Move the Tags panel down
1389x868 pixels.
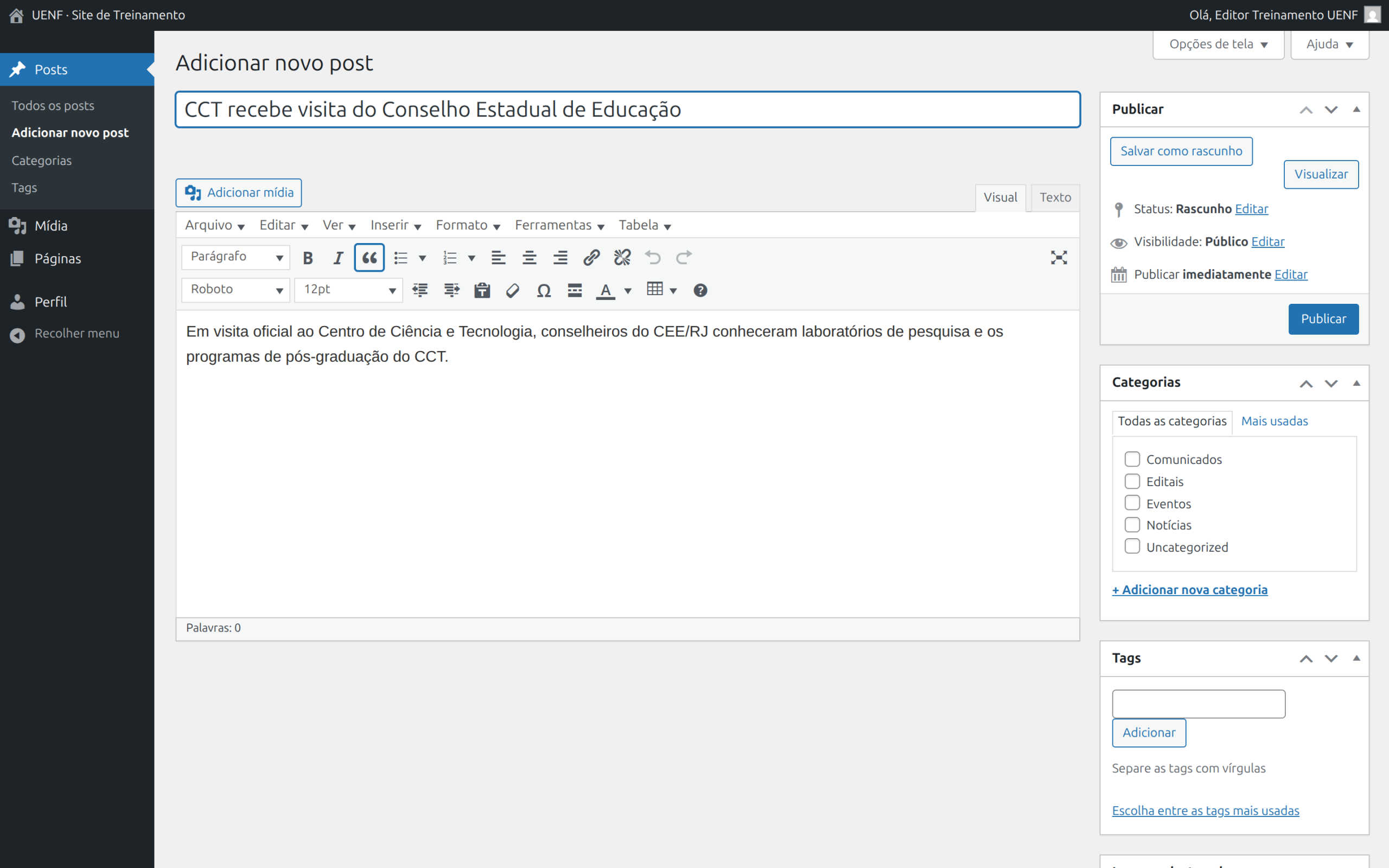[1331, 659]
